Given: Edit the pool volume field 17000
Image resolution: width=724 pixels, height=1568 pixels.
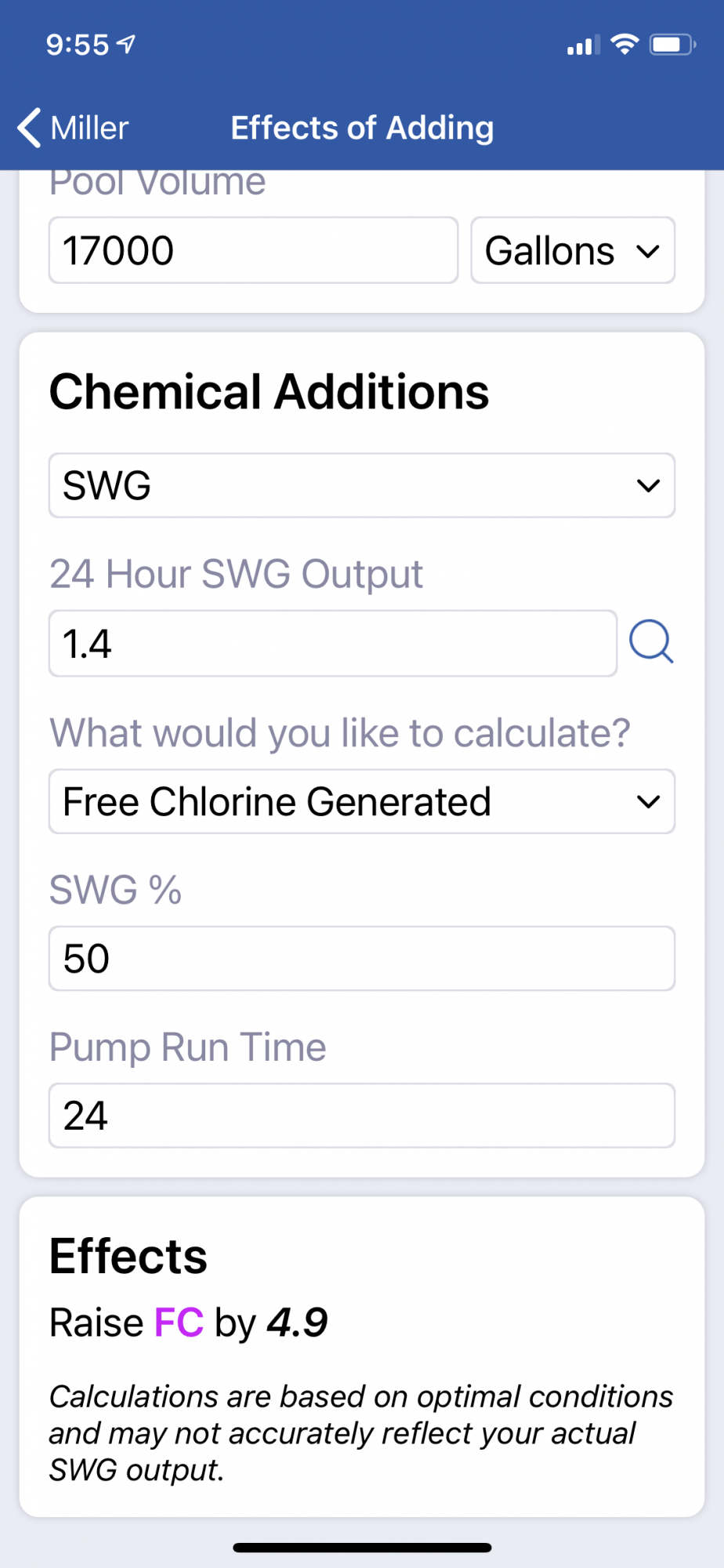Looking at the screenshot, I should point(253,251).
